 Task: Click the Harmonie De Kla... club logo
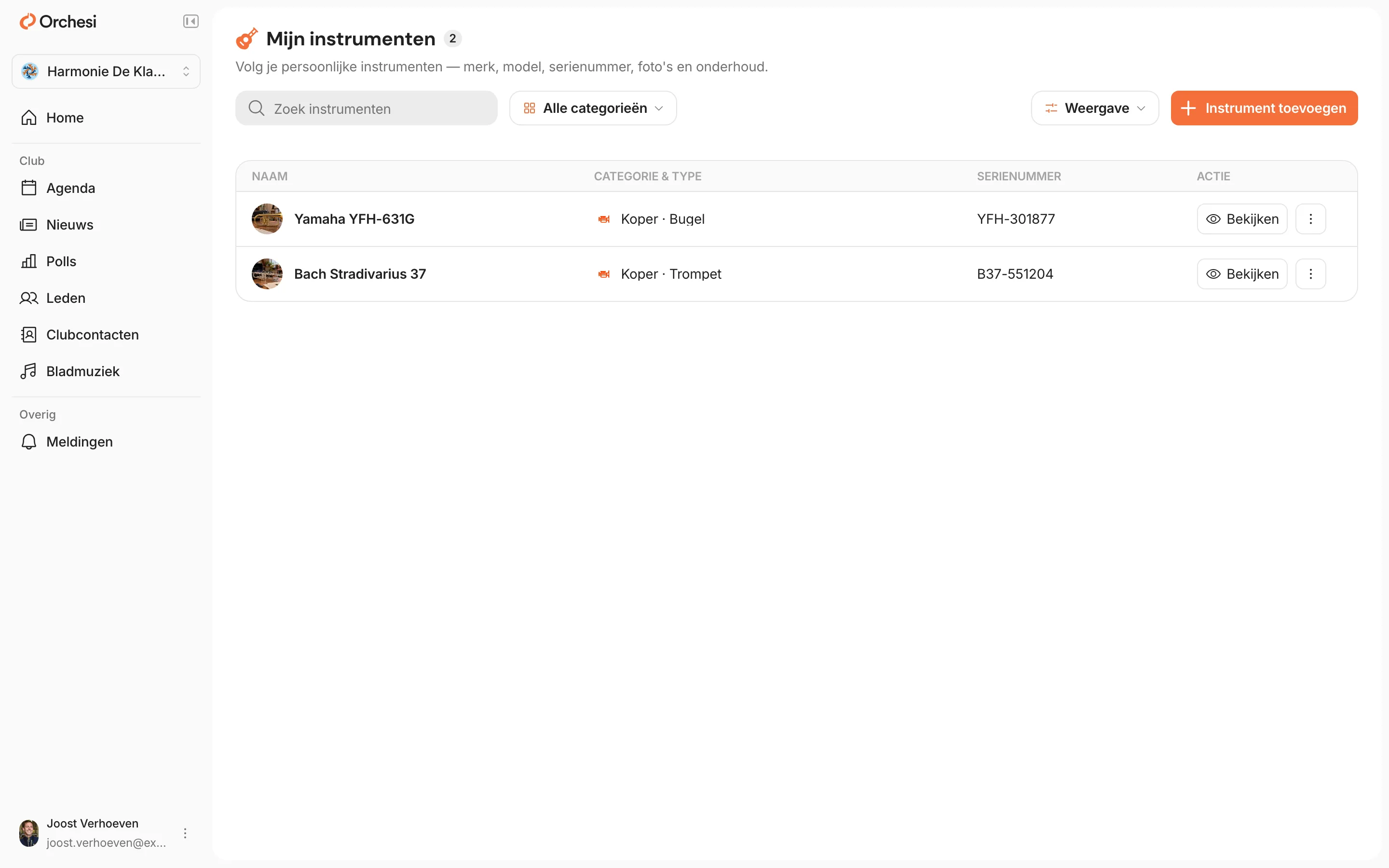(x=30, y=71)
